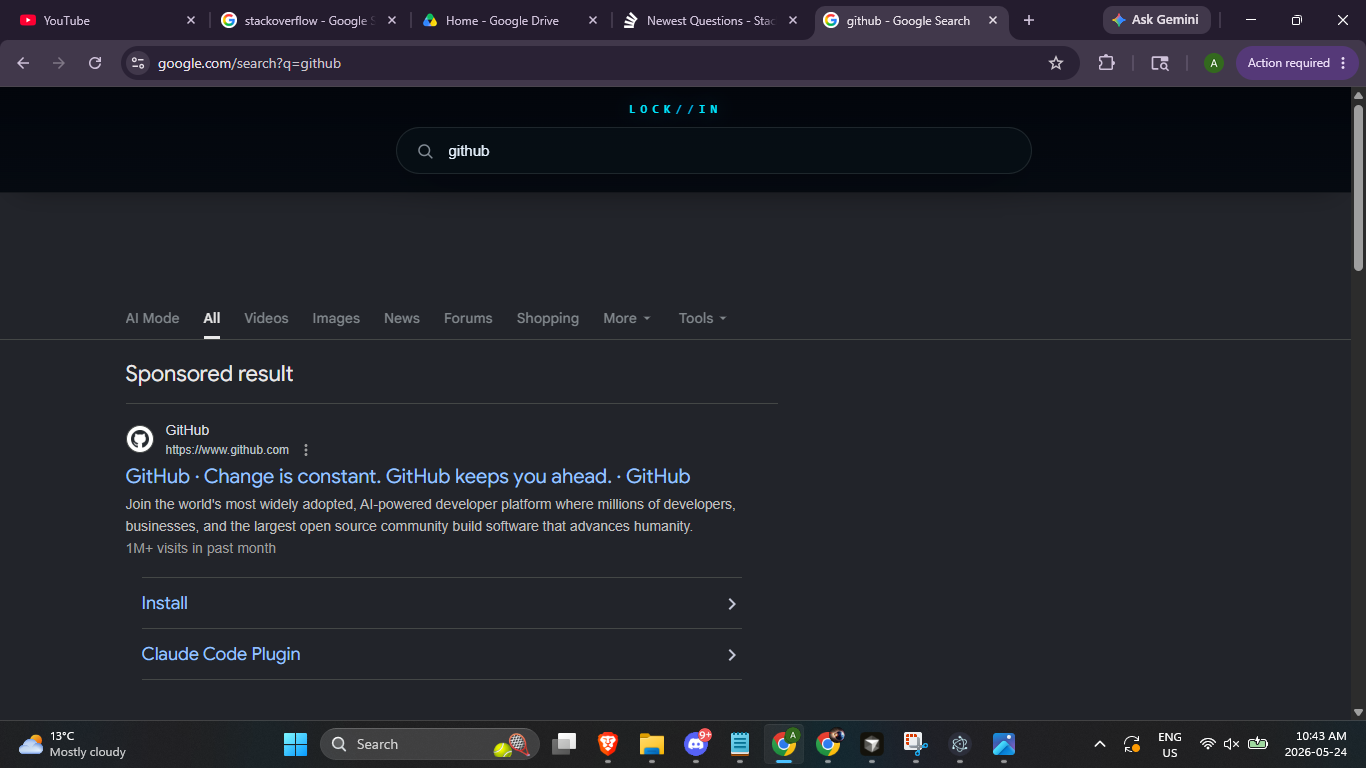Open the Claude Code Plugin sitelink
The image size is (1366, 768).
(x=221, y=654)
